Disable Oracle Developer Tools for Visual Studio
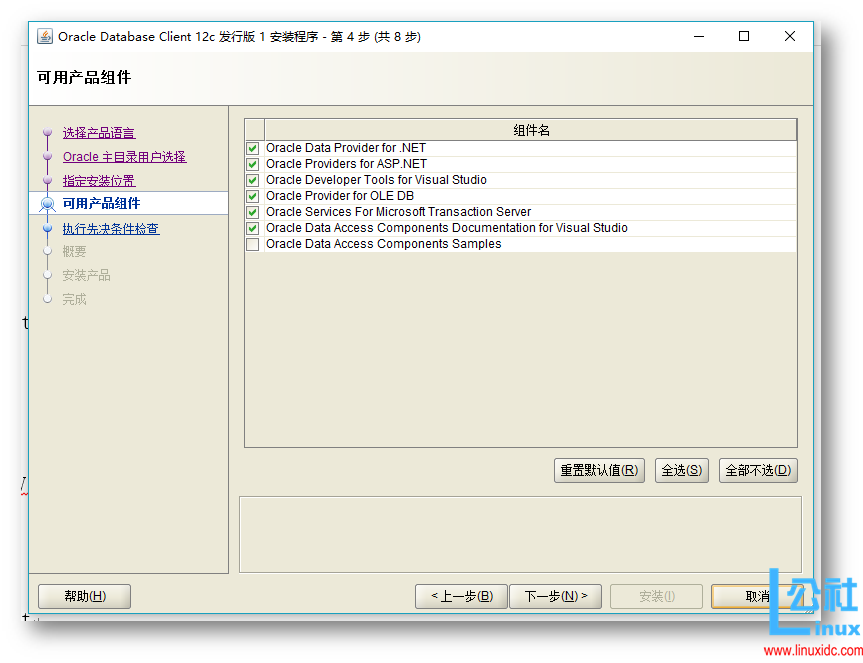Screen dimensions: 863x663 [x=252, y=179]
